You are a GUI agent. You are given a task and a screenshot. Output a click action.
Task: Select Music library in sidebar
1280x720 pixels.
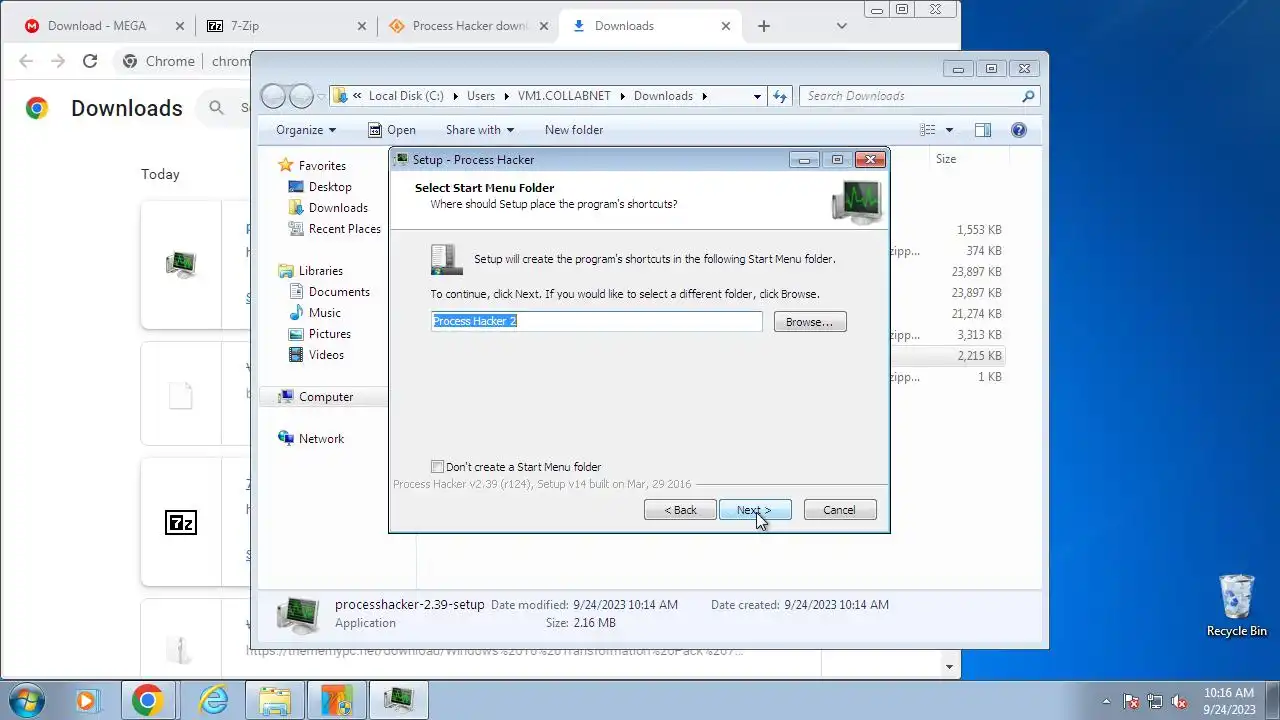tap(324, 313)
